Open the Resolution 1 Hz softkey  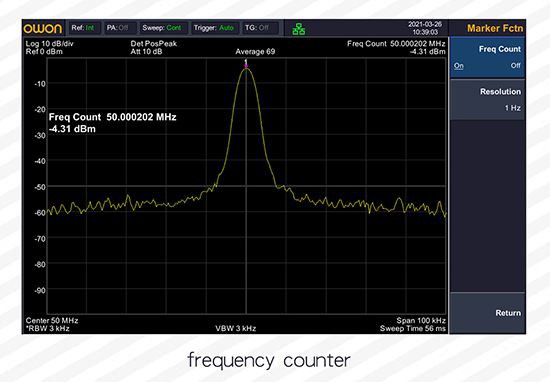(487, 100)
